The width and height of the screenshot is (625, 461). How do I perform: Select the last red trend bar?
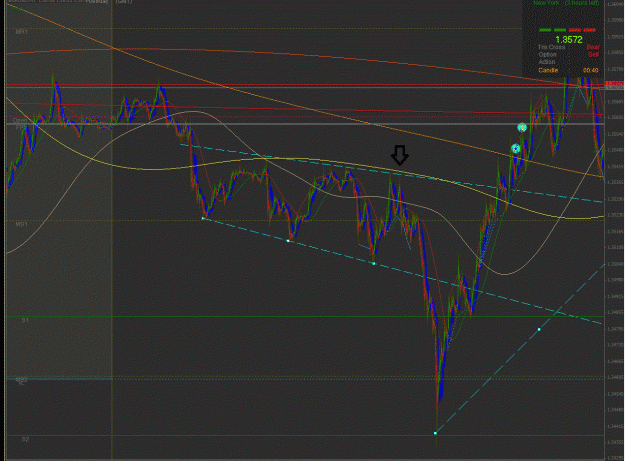coord(590,30)
